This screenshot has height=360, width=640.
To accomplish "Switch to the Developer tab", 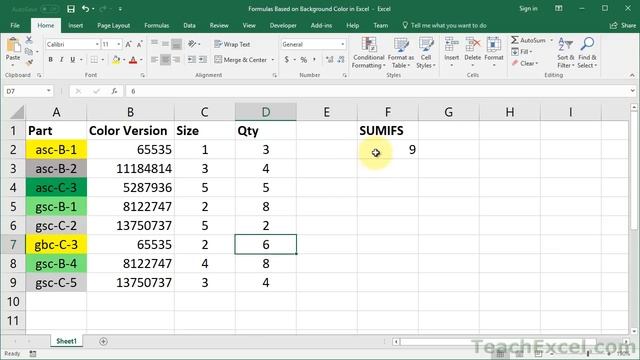I will point(283,25).
